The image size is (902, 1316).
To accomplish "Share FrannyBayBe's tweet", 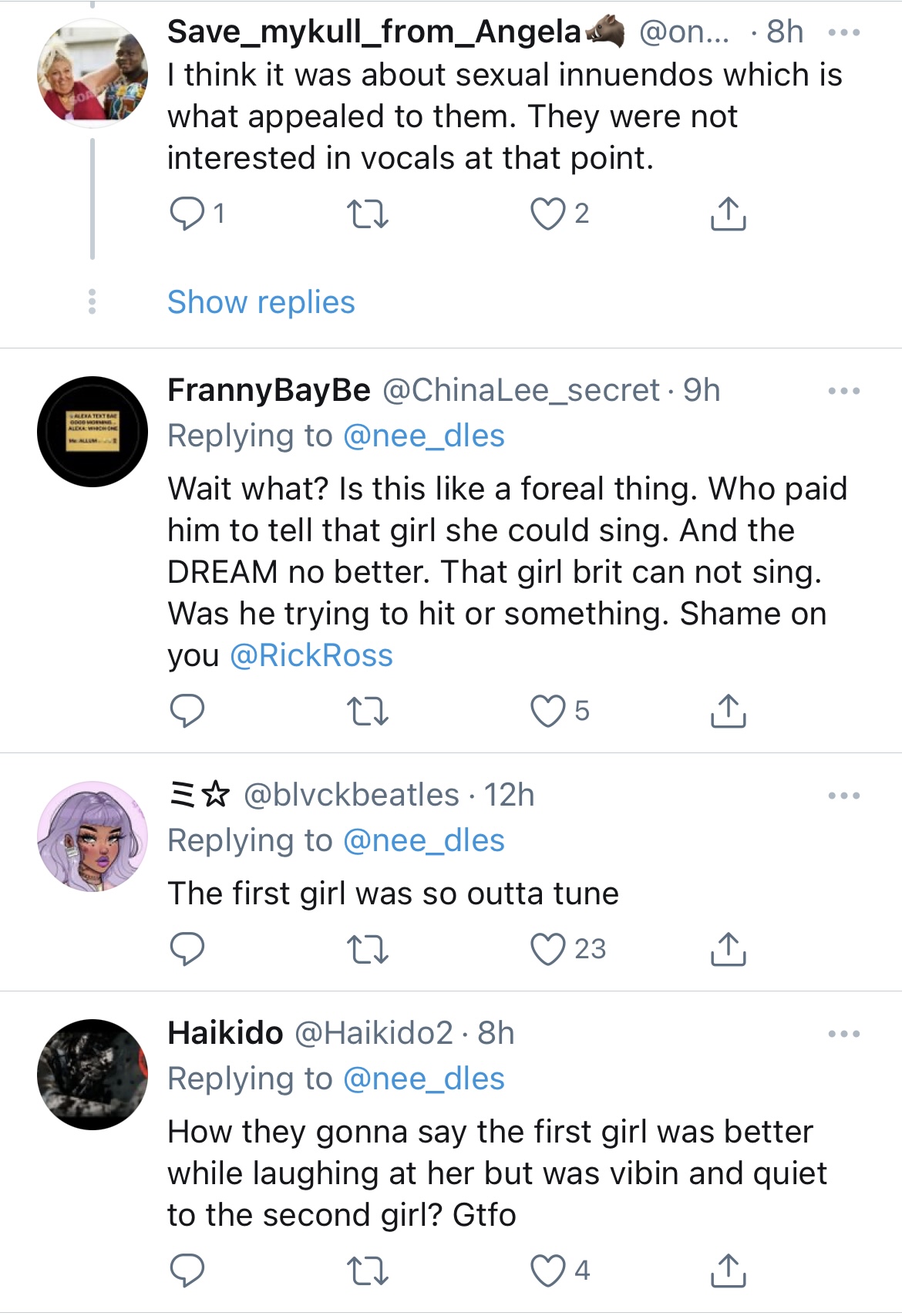I will (727, 711).
